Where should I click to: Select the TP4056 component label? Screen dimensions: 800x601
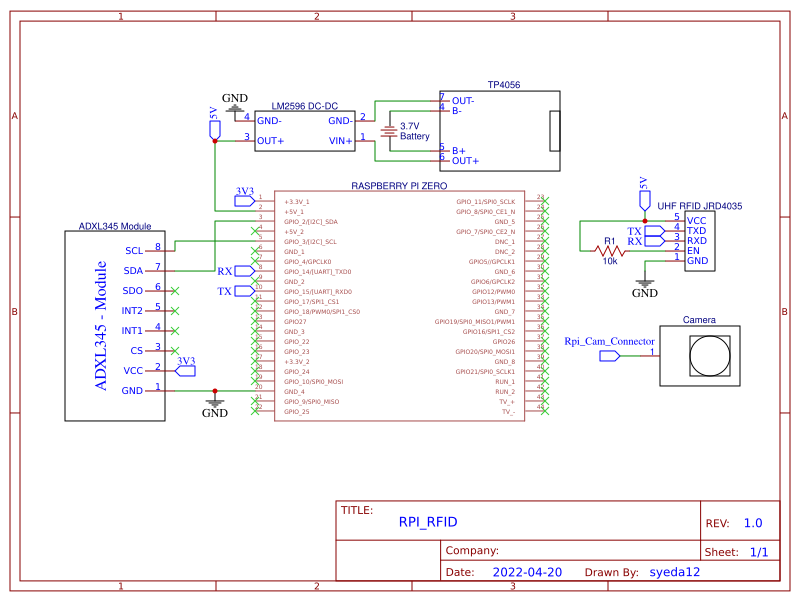[x=504, y=86]
